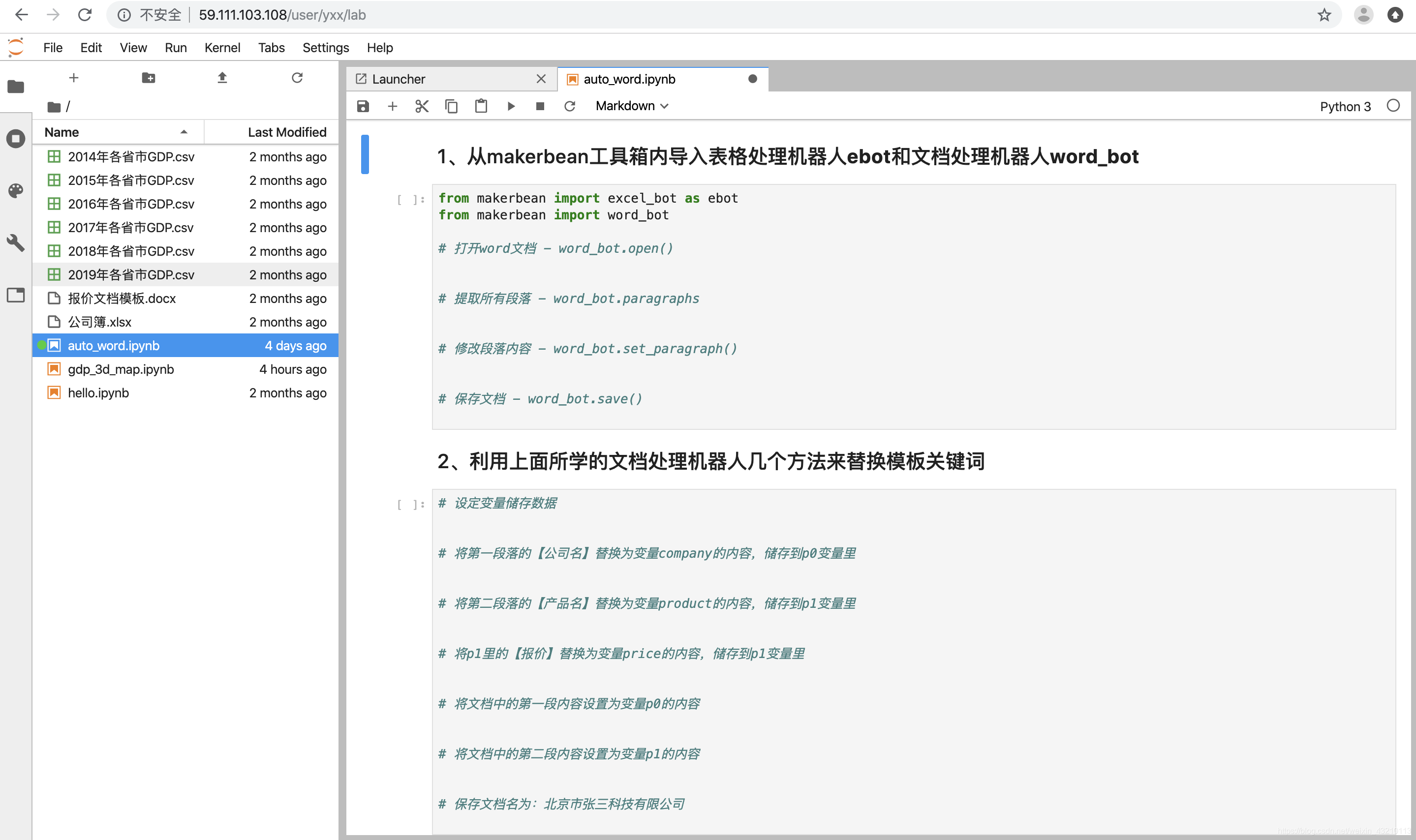Click the add cell icon
Image resolution: width=1416 pixels, height=840 pixels.
click(393, 106)
